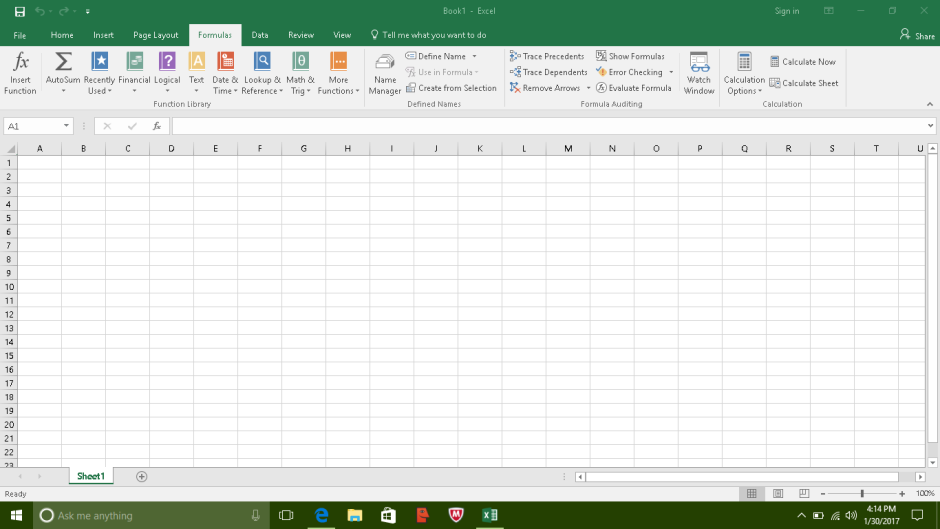Click inside the formula bar input
940x529 pixels.
(x=549, y=126)
